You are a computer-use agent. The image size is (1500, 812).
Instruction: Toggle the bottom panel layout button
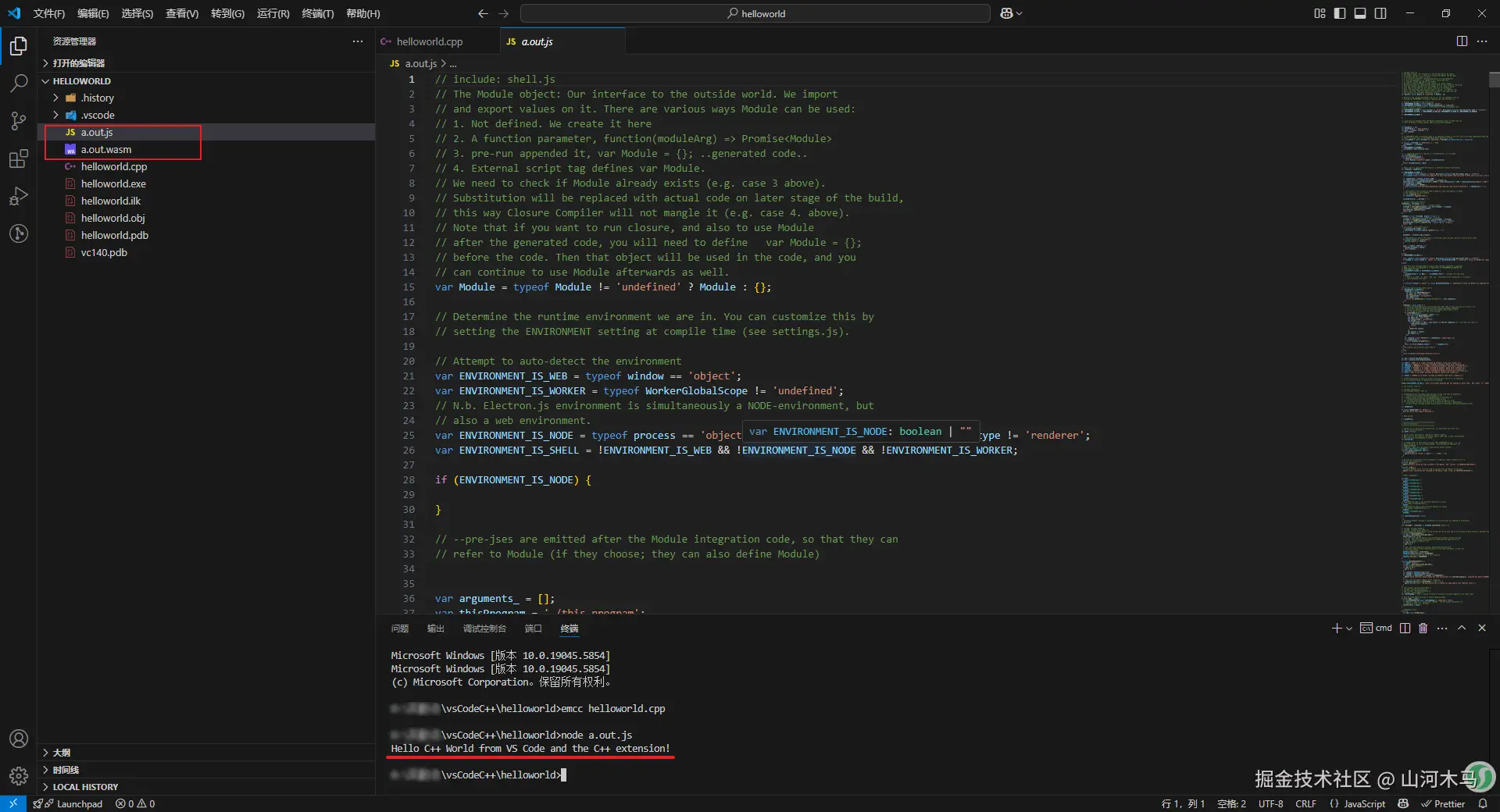click(x=1360, y=13)
